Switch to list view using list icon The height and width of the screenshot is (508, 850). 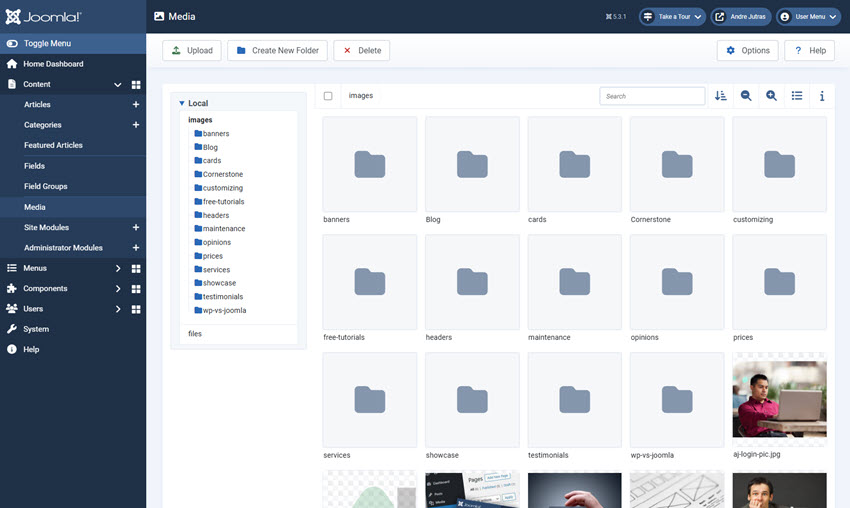point(797,96)
